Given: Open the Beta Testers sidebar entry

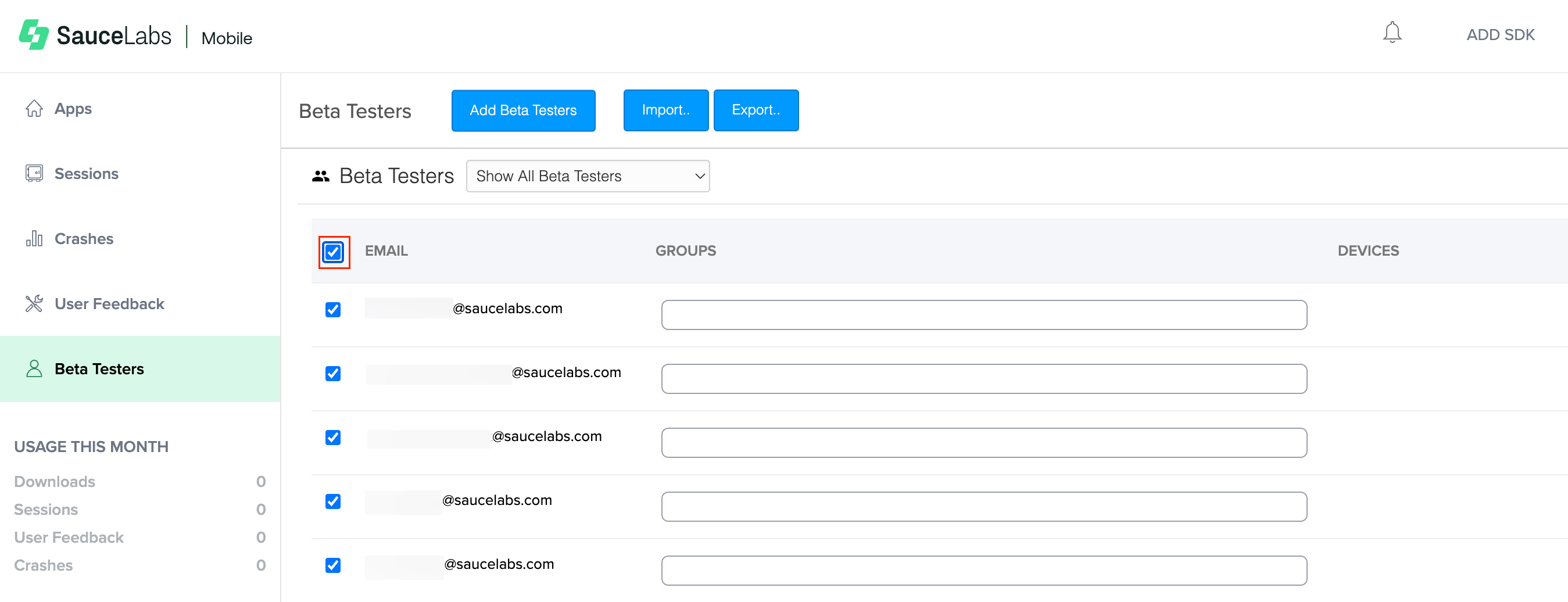Looking at the screenshot, I should tap(99, 368).
